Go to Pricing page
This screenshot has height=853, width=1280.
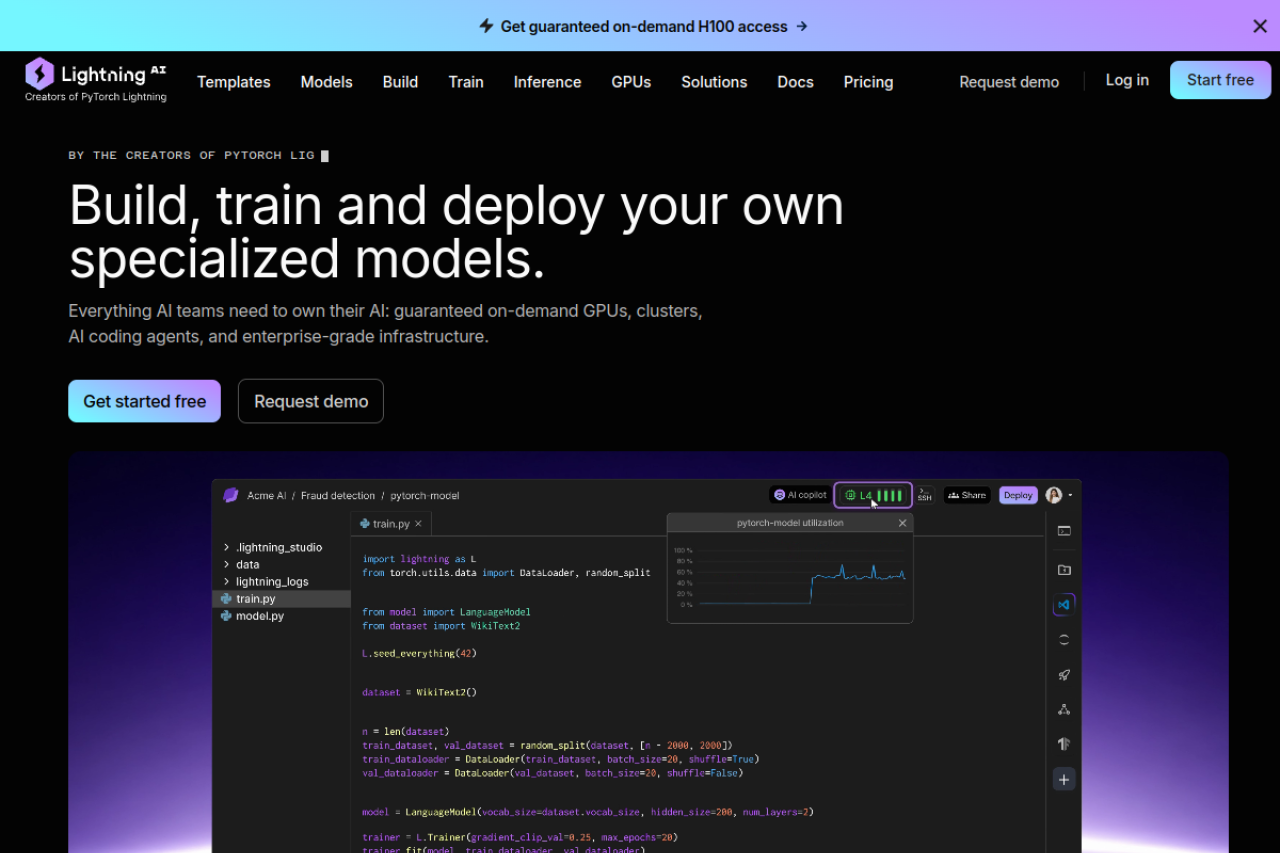tap(868, 82)
